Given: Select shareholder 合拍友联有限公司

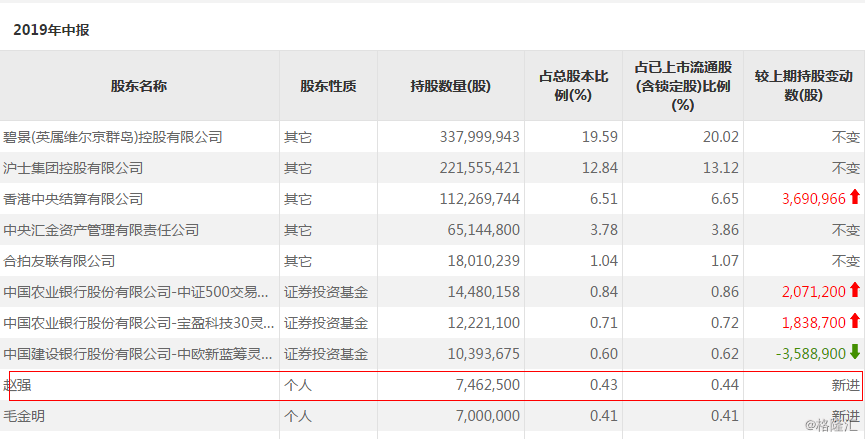Looking at the screenshot, I should click(59, 261).
